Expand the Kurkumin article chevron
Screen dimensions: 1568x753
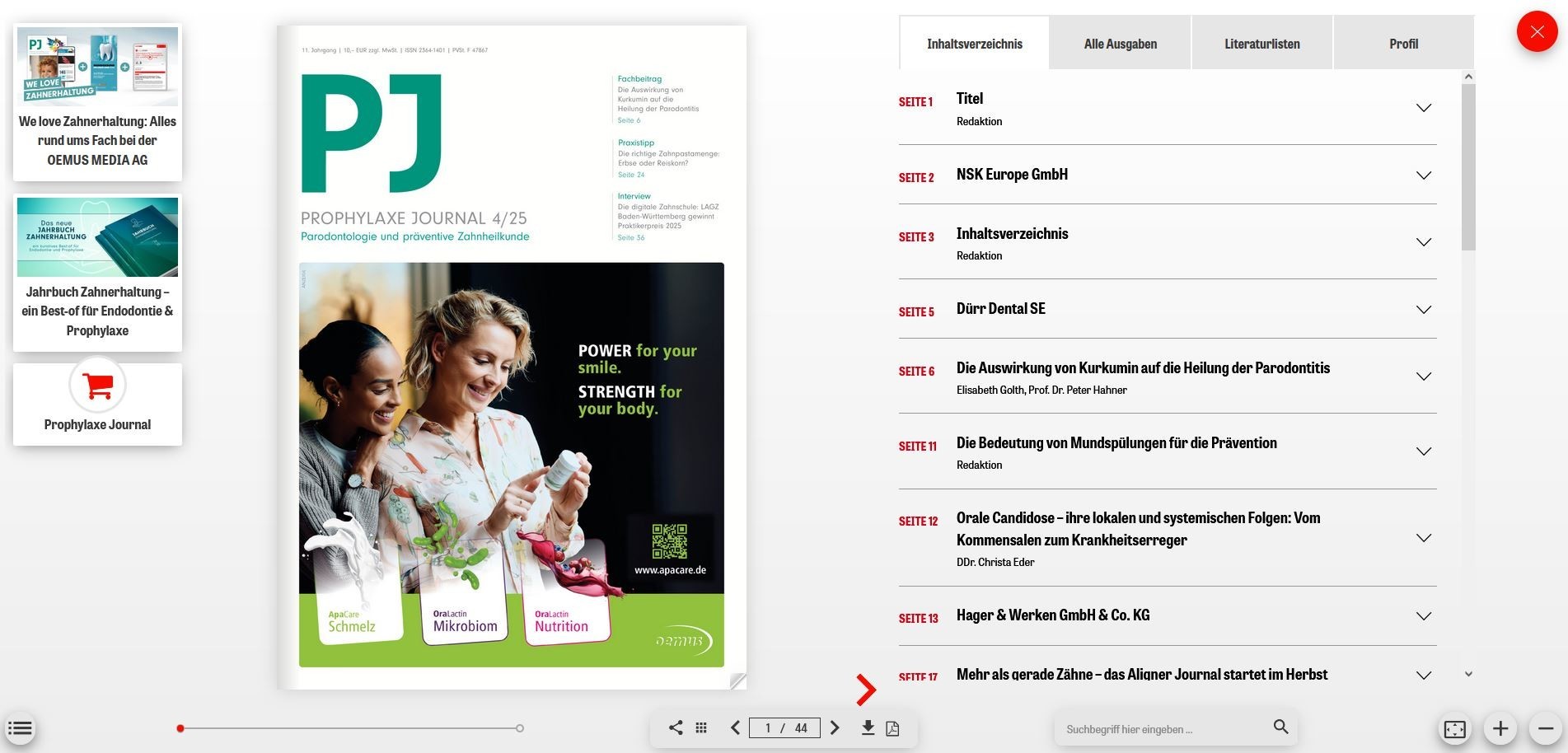tap(1423, 376)
